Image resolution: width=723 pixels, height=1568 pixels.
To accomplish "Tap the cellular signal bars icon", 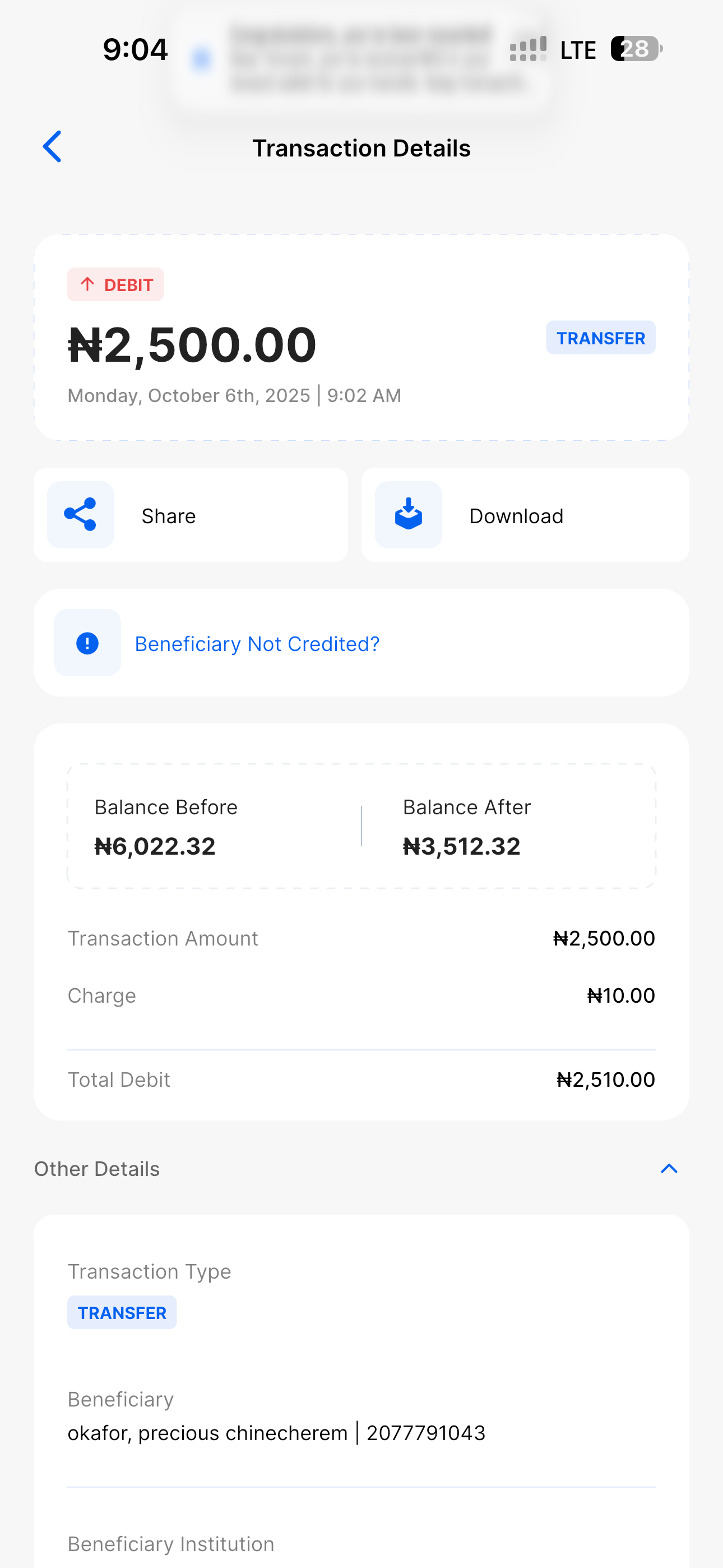I will (x=527, y=49).
